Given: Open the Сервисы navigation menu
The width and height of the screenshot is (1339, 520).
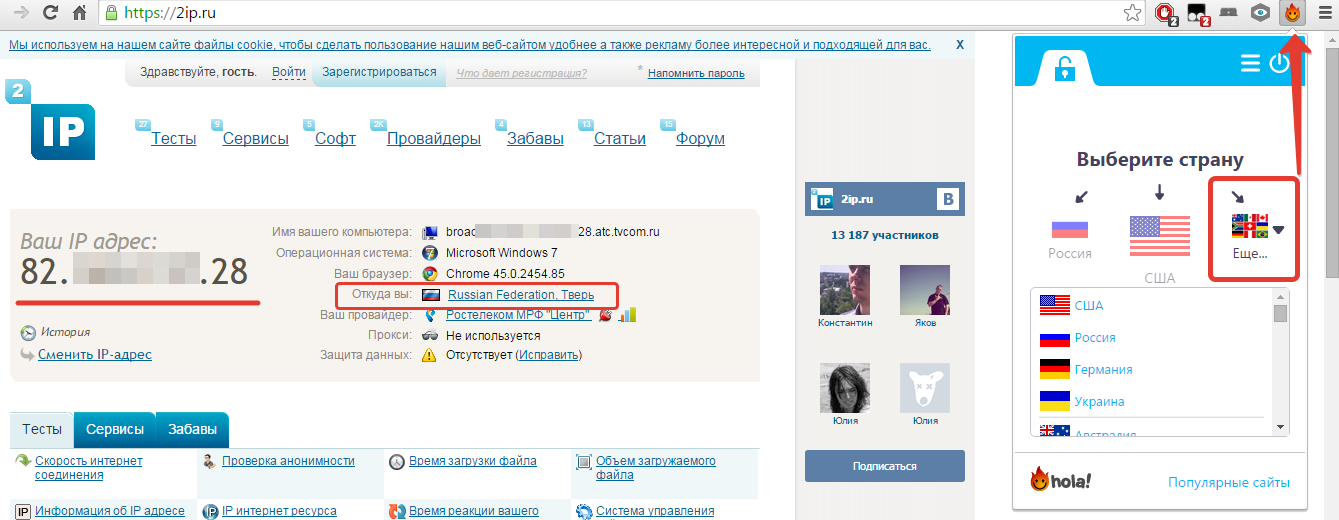Looking at the screenshot, I should 256,139.
